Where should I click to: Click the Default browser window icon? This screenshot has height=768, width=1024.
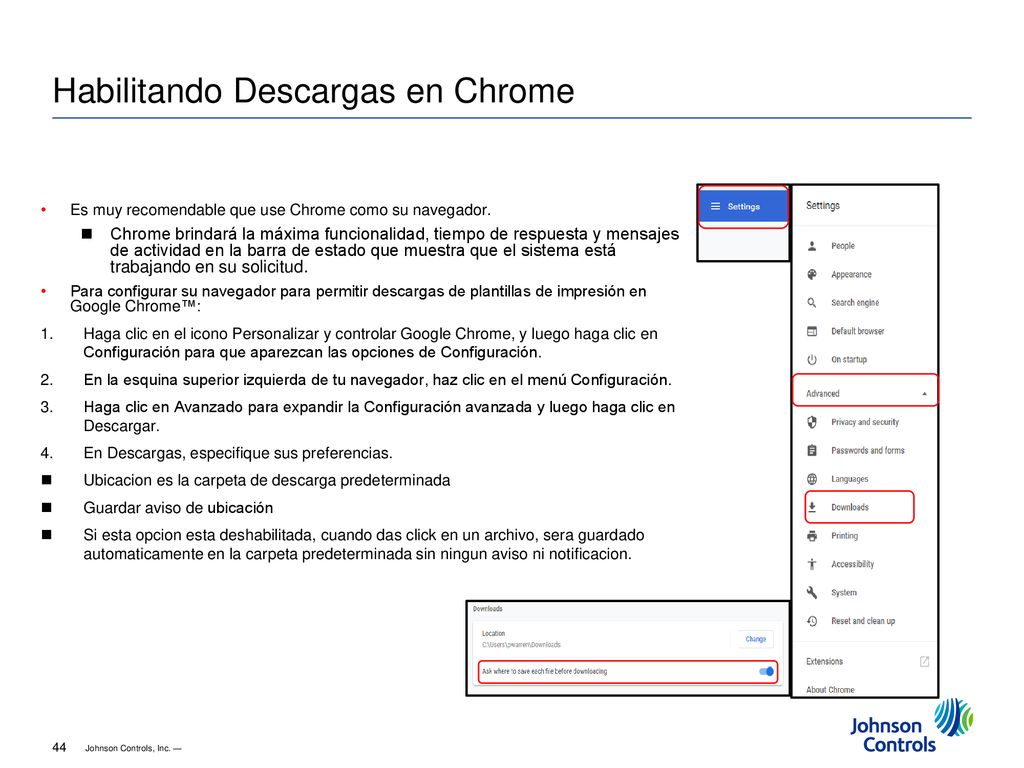pyautogui.click(x=812, y=331)
